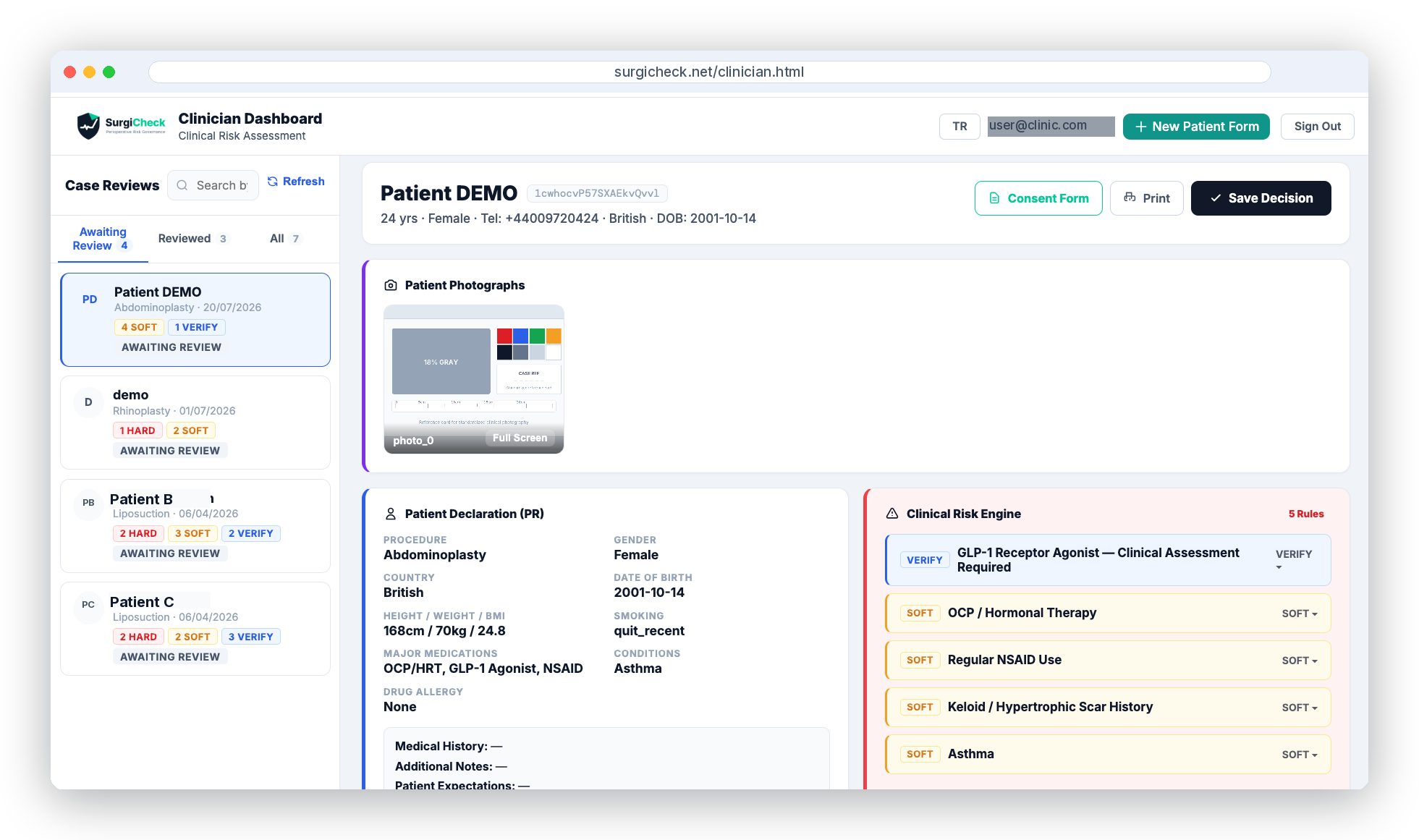This screenshot has height=840, width=1419.
Task: Create a New Patient Form
Action: pyautogui.click(x=1196, y=127)
